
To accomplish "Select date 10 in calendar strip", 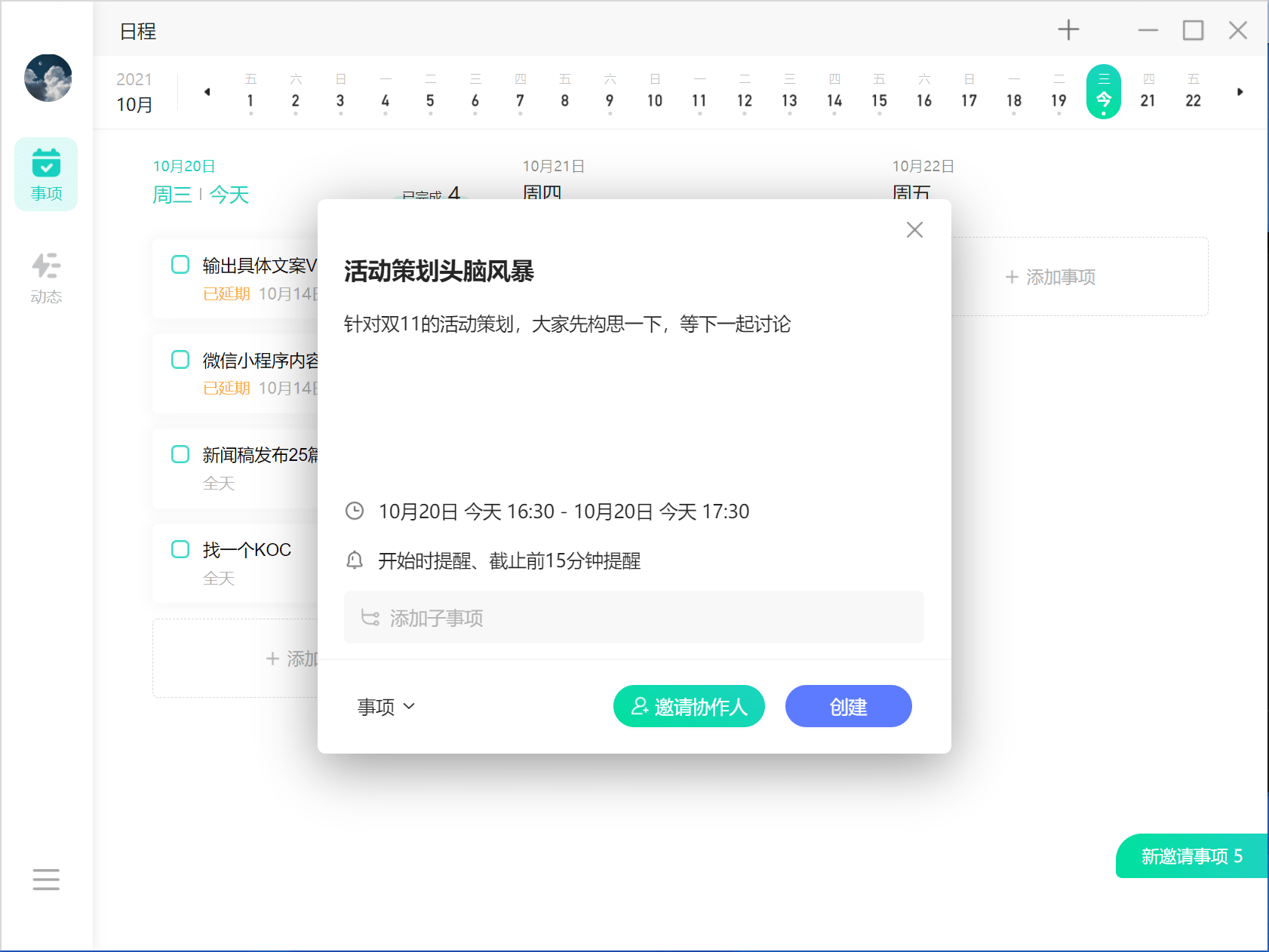I will [654, 91].
